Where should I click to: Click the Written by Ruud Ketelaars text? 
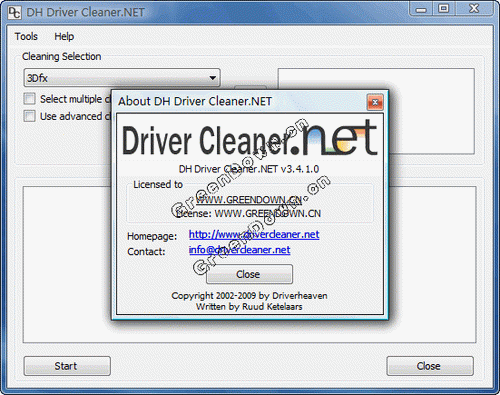point(249,307)
